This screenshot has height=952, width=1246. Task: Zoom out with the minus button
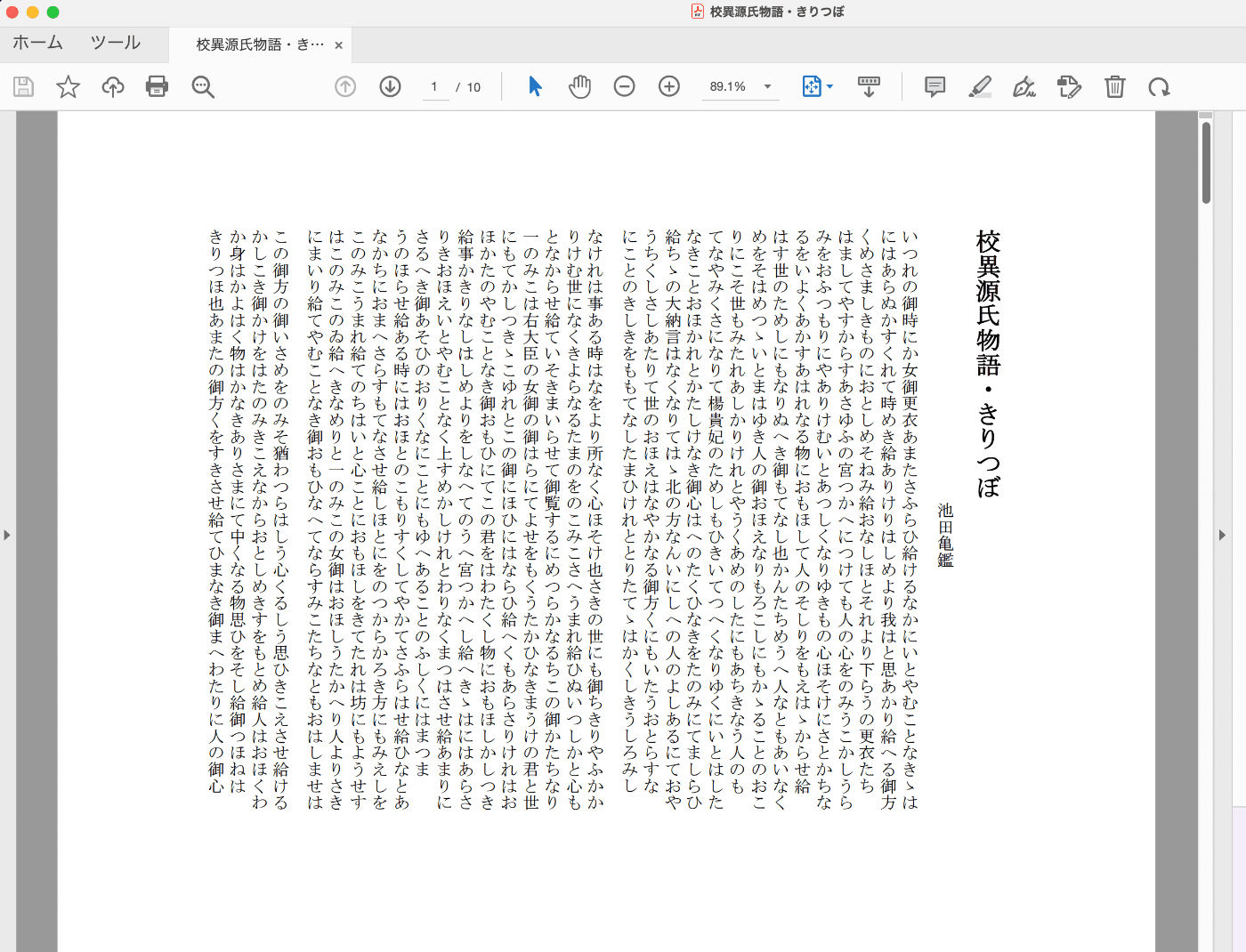pyautogui.click(x=624, y=86)
